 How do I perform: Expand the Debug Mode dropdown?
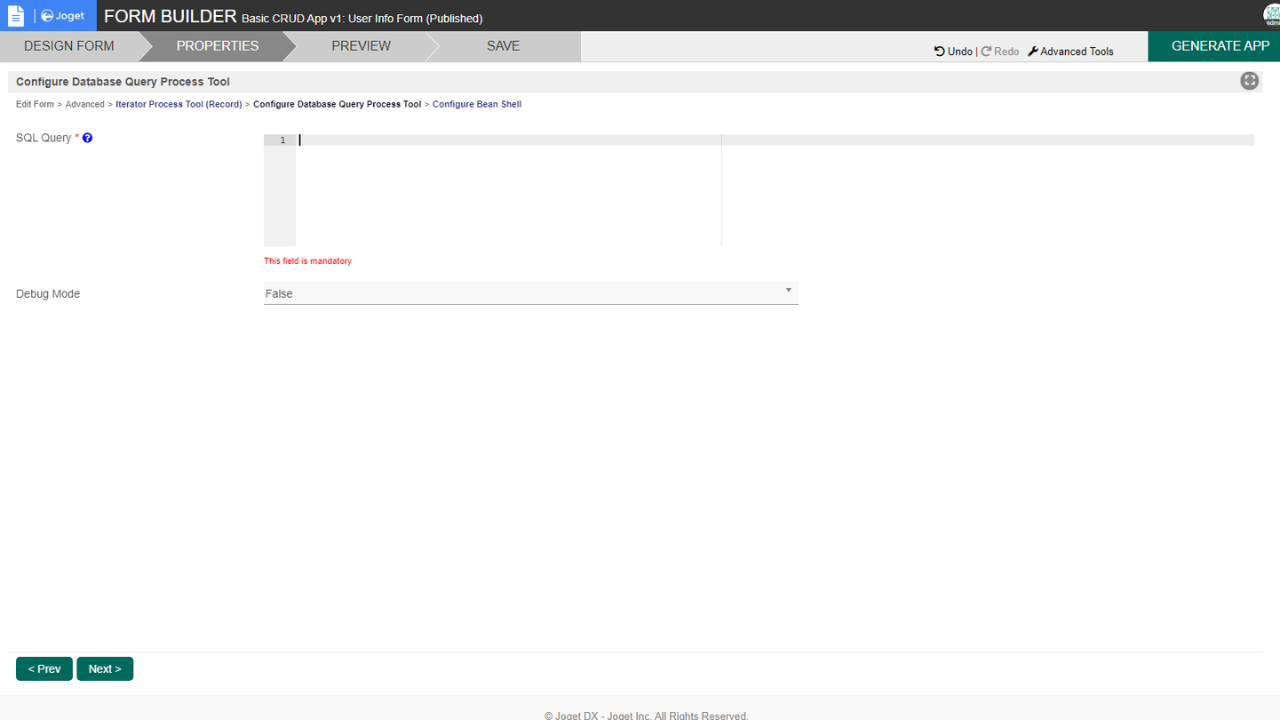click(x=530, y=293)
